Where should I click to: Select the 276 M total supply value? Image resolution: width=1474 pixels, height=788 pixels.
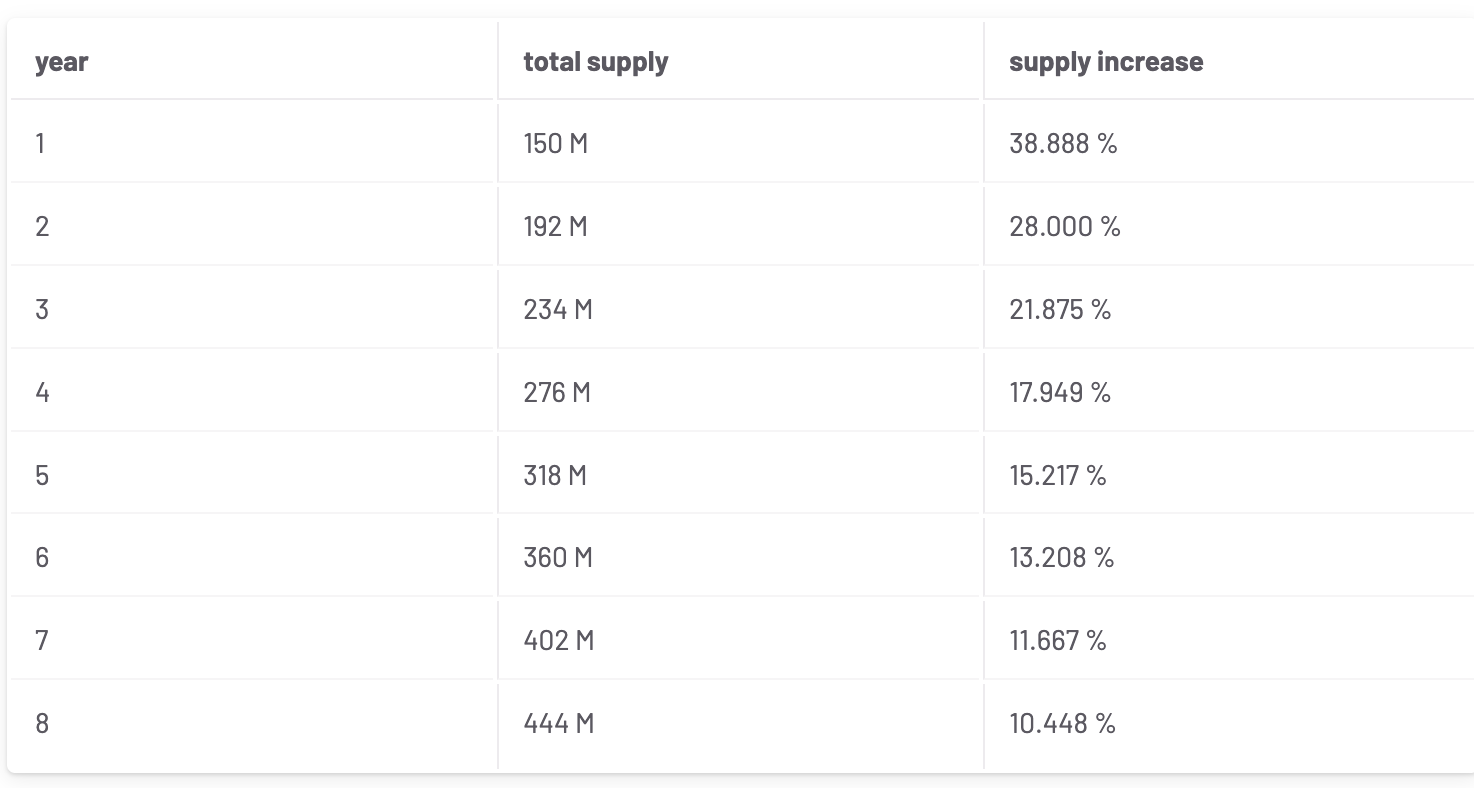pos(557,393)
